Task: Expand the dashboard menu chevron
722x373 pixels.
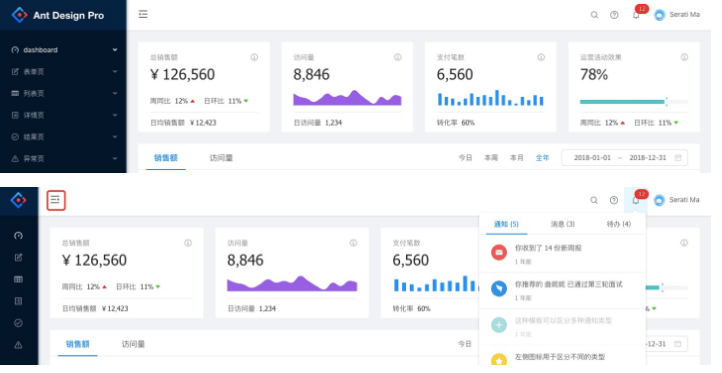Action: tap(116, 51)
